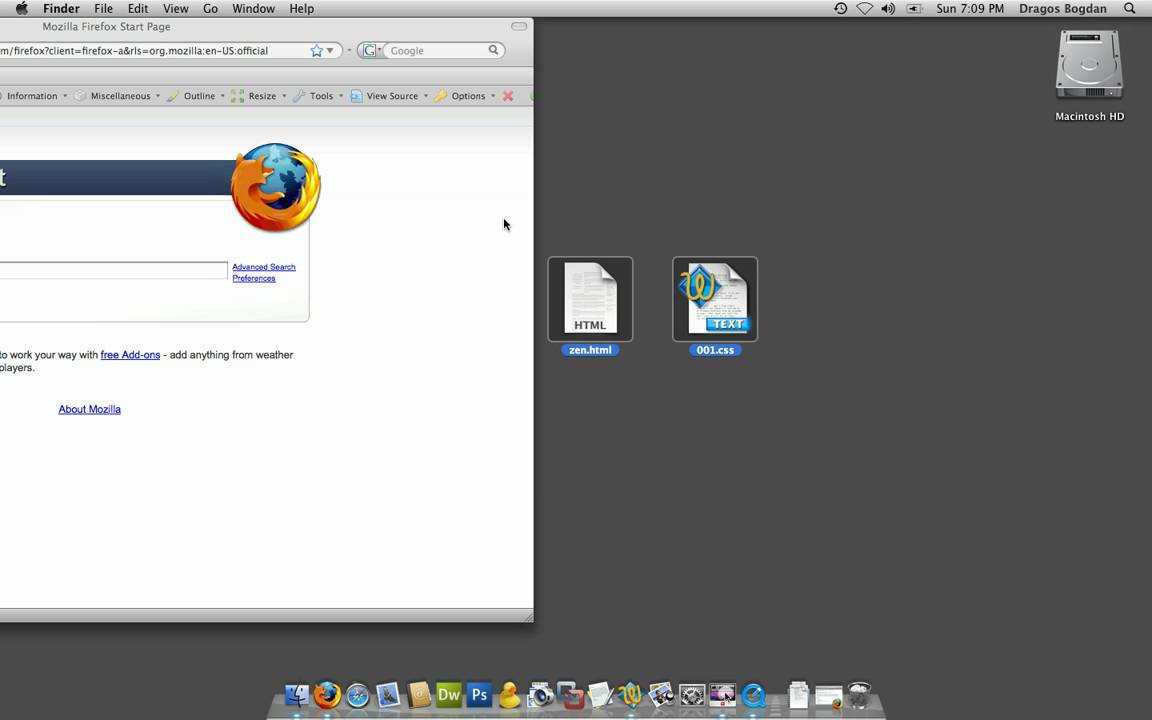The image size is (1152, 720).
Task: Open View Source menu on Web Developer toolbar
Action: 389,96
